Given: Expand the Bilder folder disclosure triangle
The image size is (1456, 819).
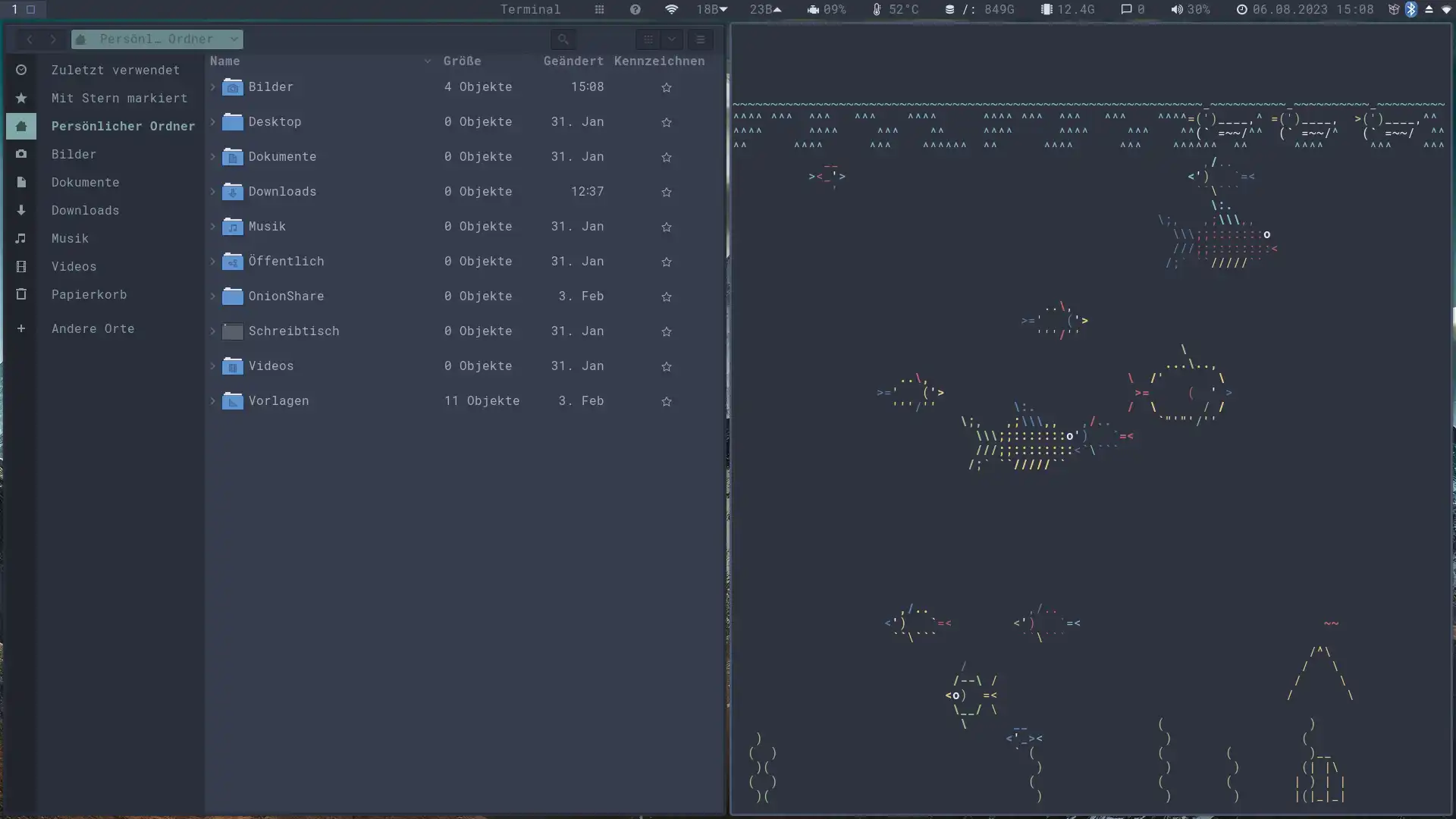Looking at the screenshot, I should point(213,87).
